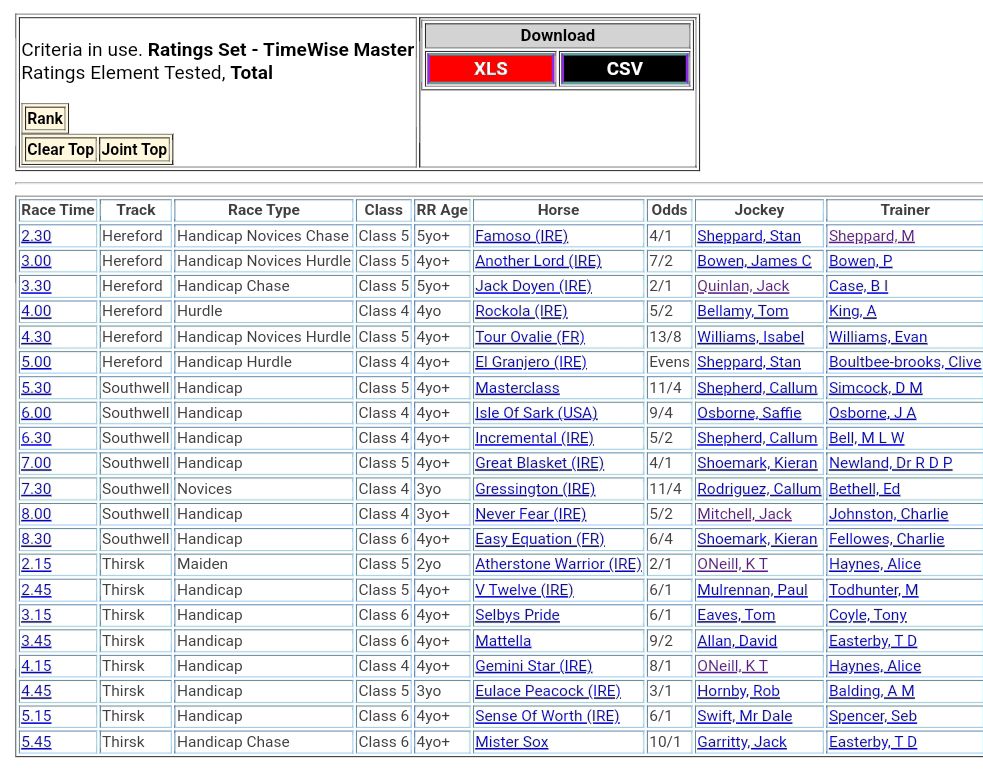View trainer Todhunter, M link
Viewport: 983px width, 771px height.
tap(873, 590)
